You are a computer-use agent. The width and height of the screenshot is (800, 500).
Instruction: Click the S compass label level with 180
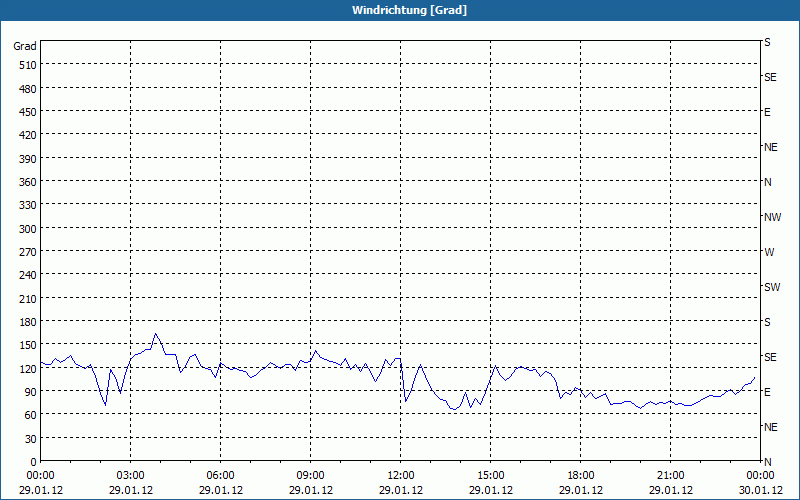(767, 322)
